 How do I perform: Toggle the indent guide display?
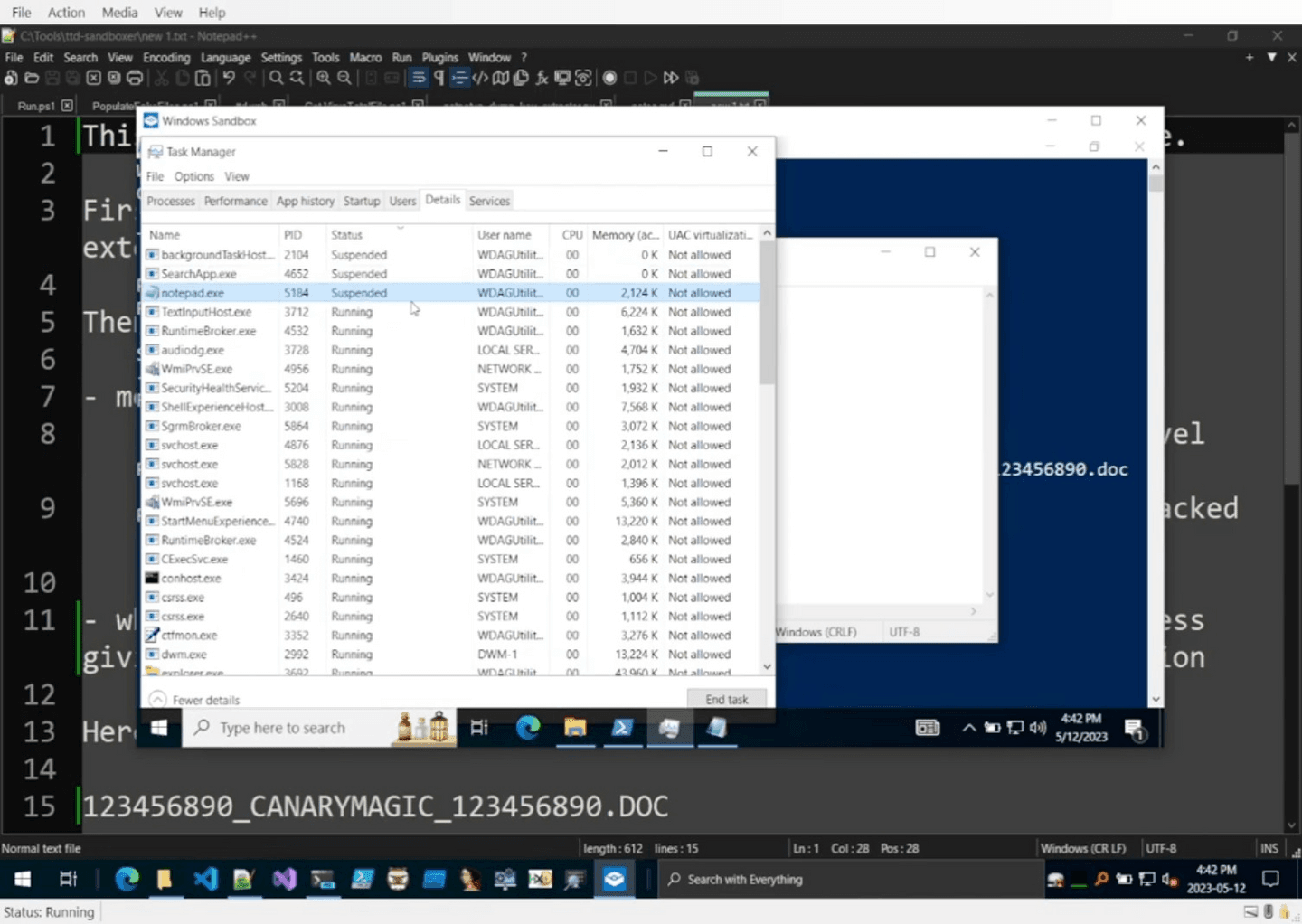(460, 78)
